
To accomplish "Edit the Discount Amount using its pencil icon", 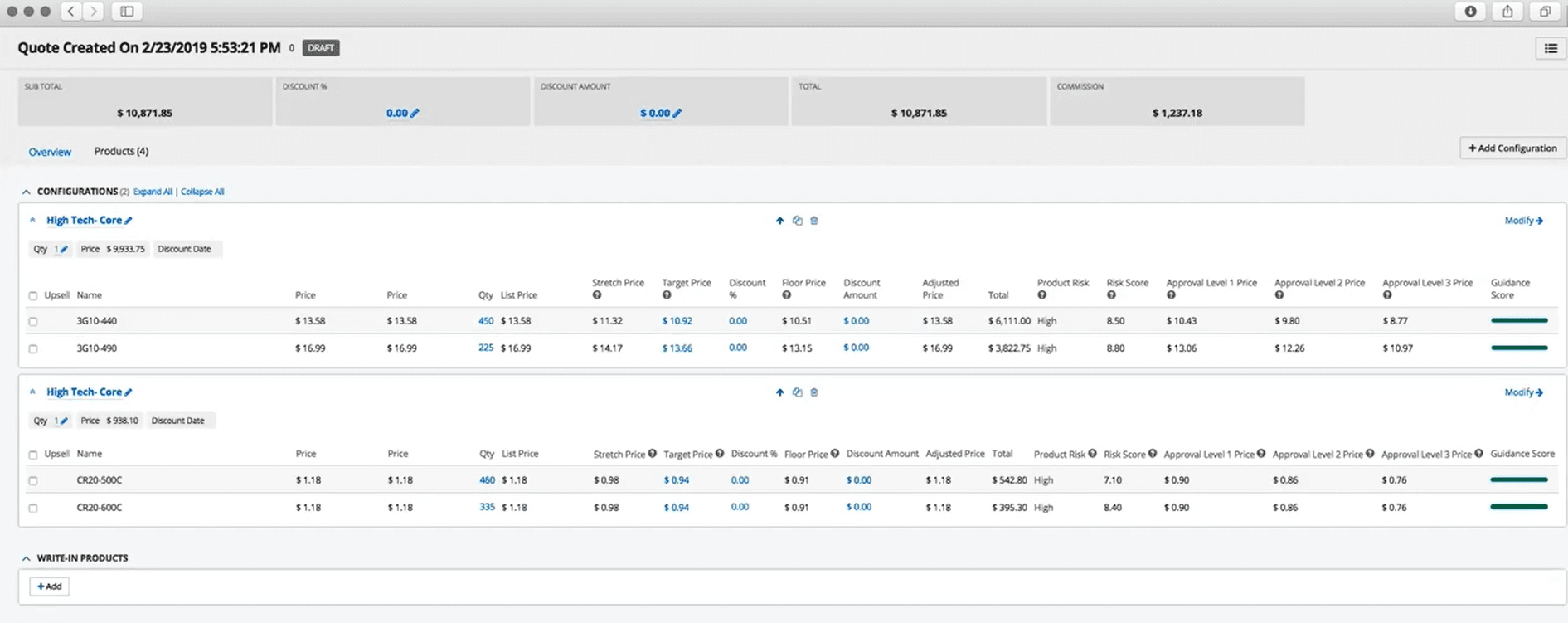I will click(677, 114).
